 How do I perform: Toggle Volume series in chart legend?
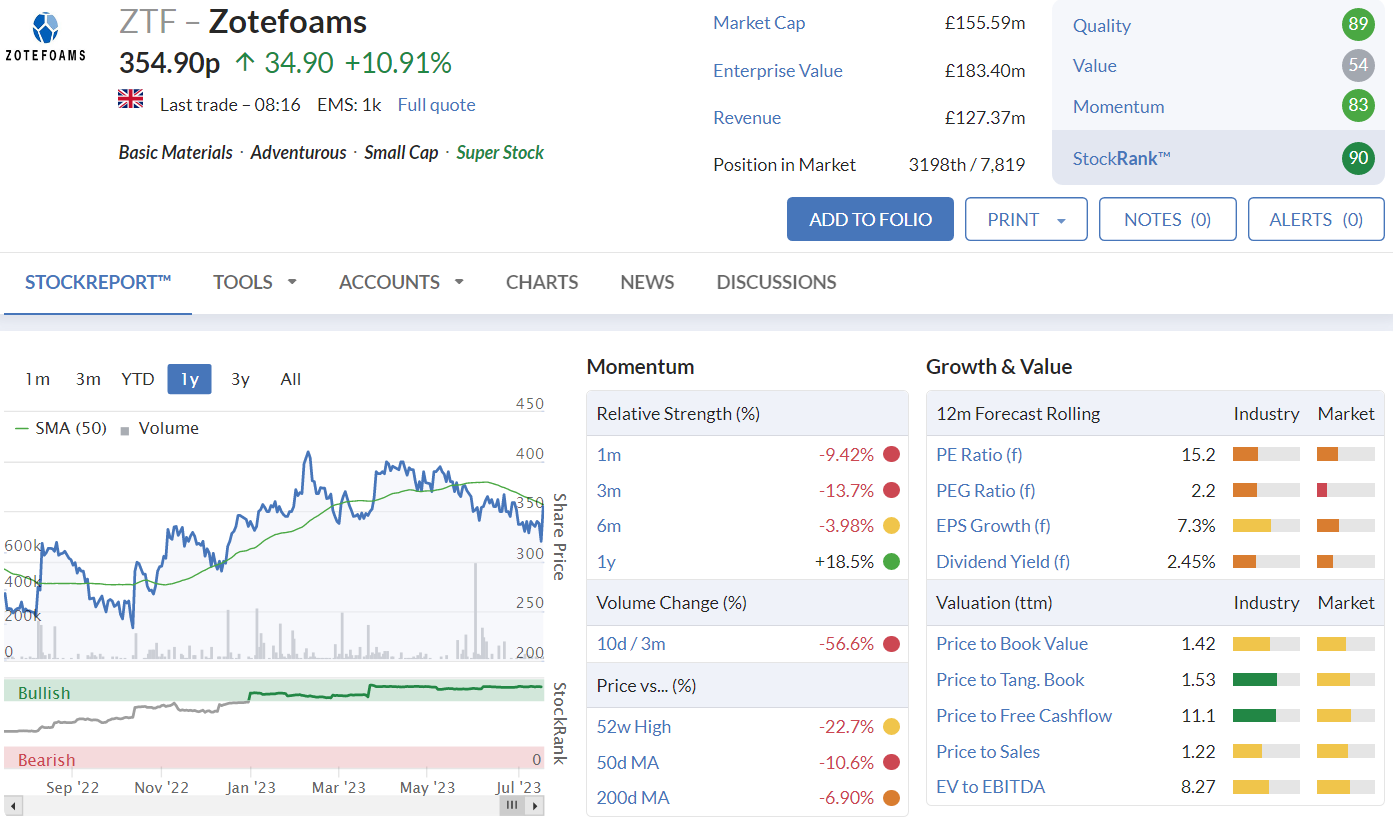[159, 428]
